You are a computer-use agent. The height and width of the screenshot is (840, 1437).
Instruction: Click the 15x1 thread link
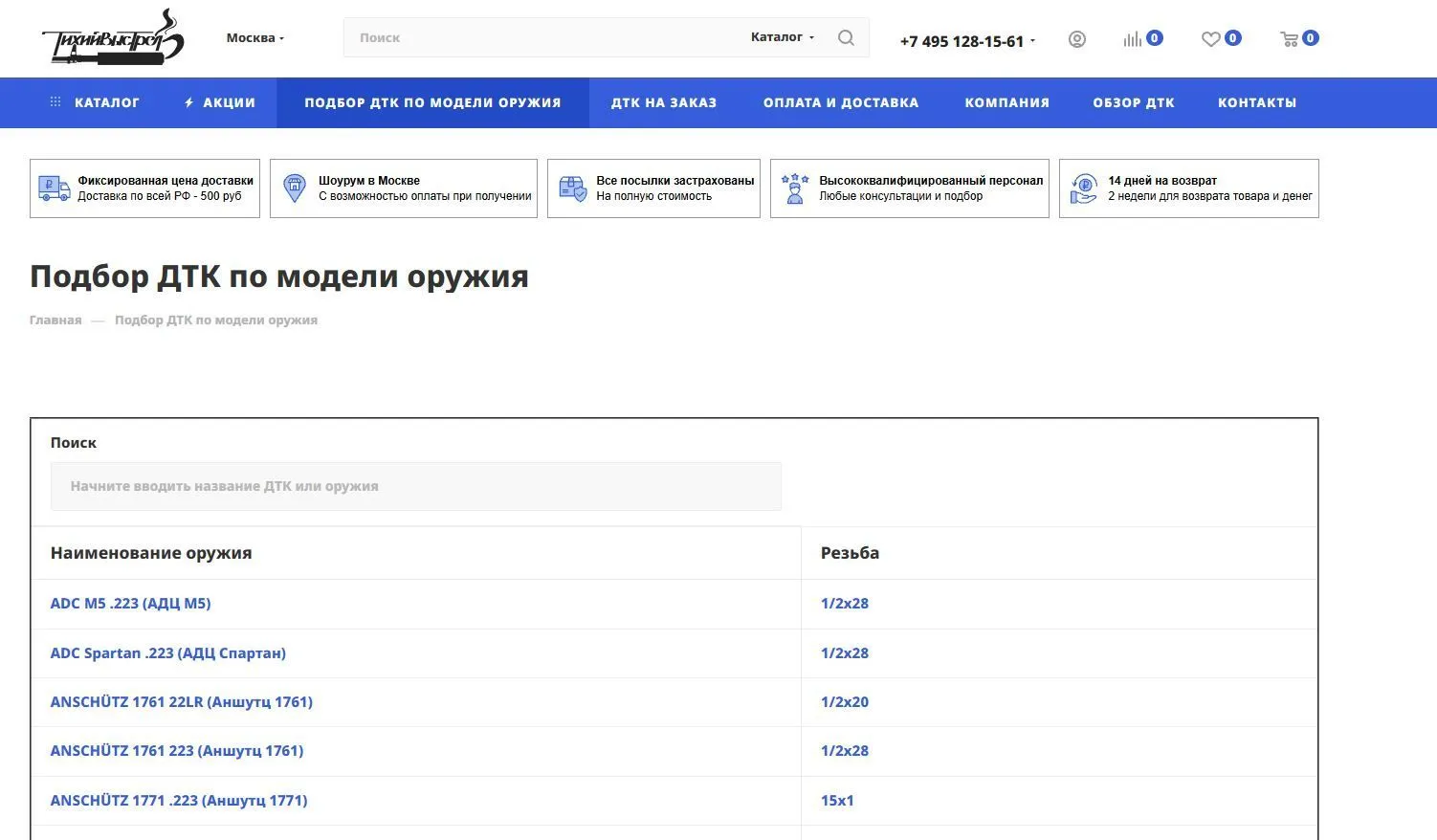click(x=837, y=801)
